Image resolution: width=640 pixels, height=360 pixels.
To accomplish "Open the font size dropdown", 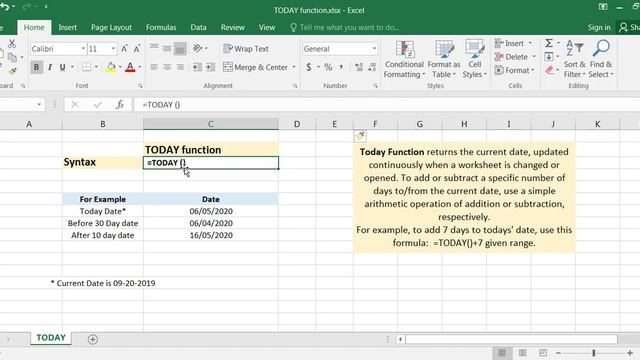I will (113, 49).
